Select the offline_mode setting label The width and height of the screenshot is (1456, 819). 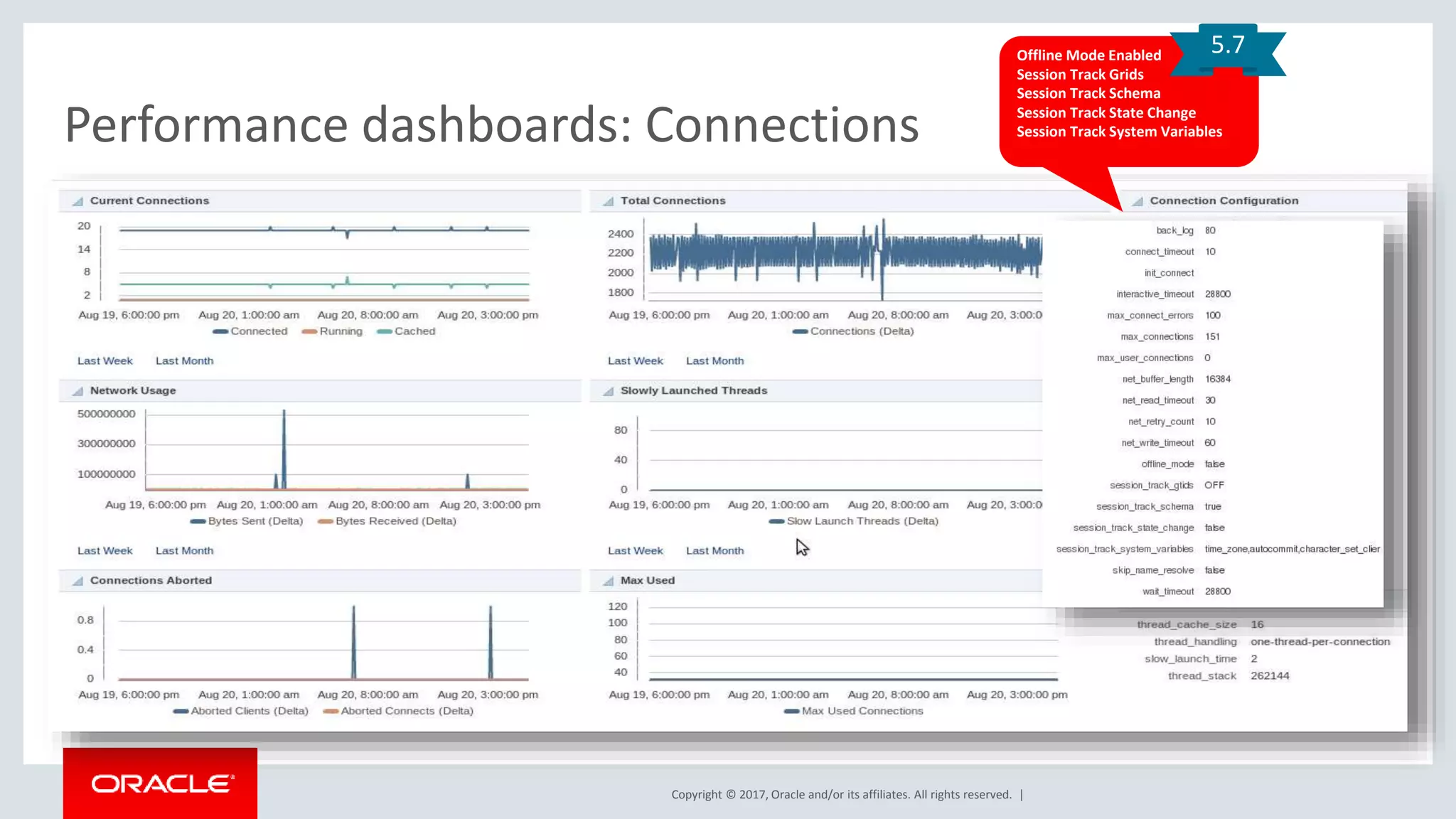click(1168, 464)
